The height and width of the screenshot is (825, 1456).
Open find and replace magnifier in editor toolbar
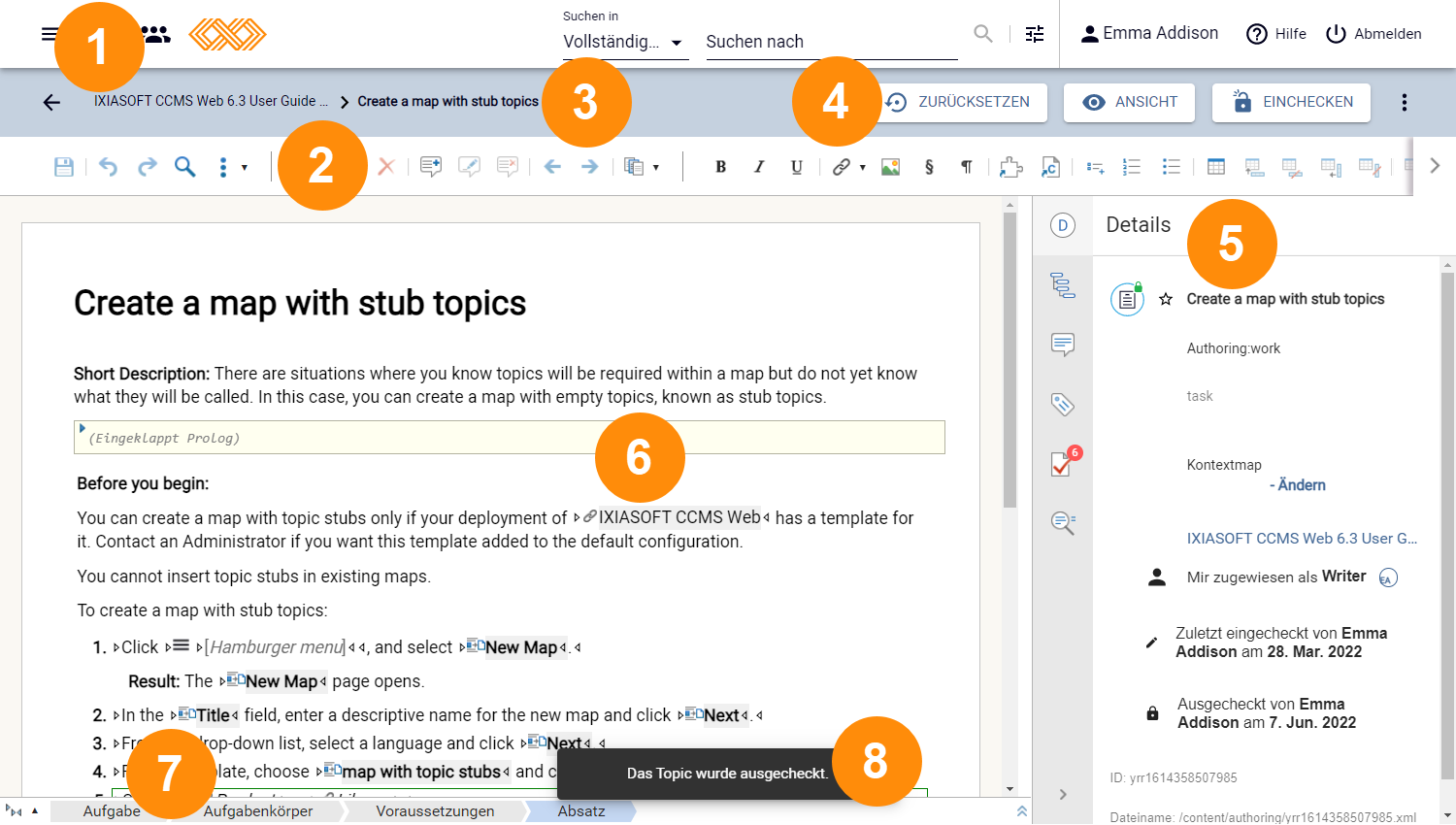(184, 167)
